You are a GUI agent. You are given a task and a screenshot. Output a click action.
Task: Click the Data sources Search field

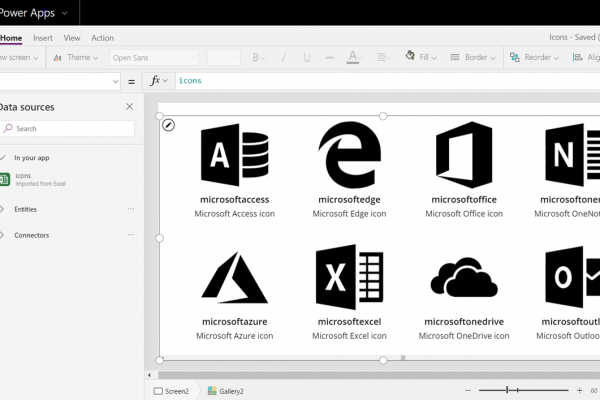pos(67,129)
